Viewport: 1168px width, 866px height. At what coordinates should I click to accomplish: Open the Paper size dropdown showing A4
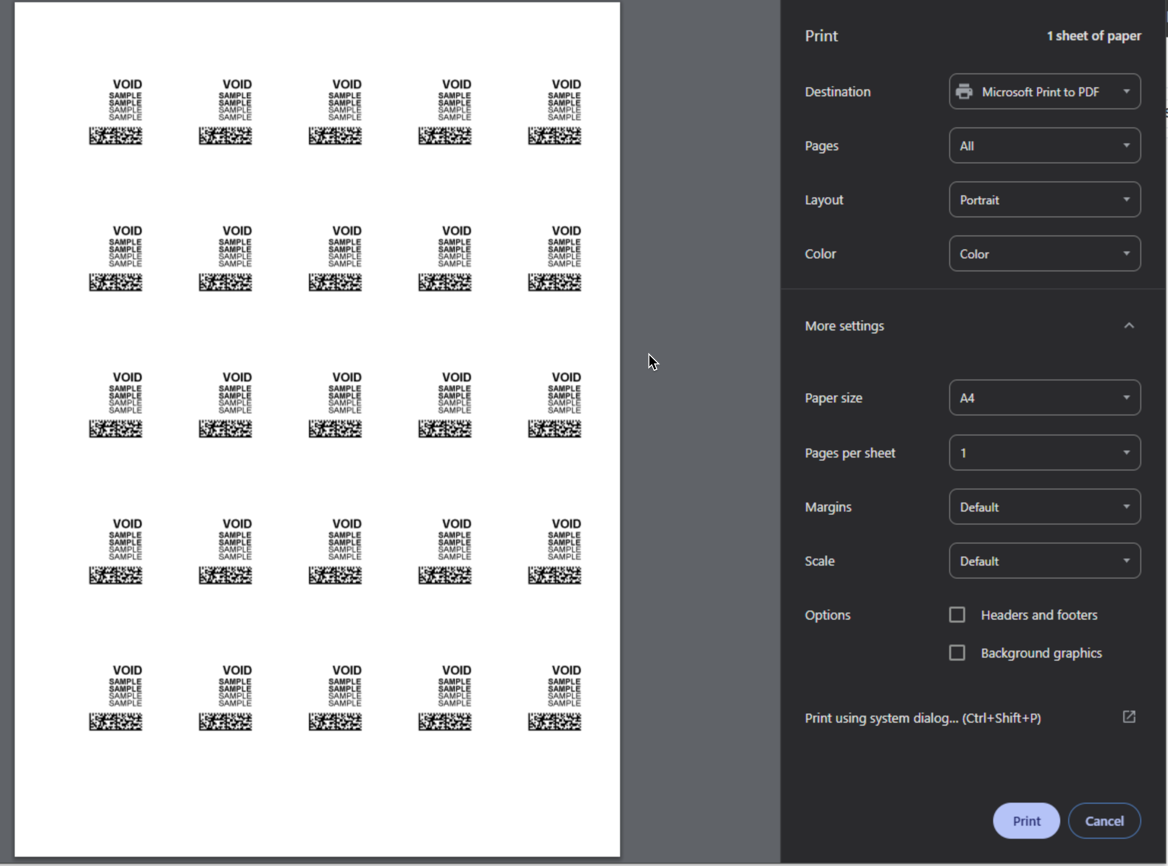(x=1044, y=397)
